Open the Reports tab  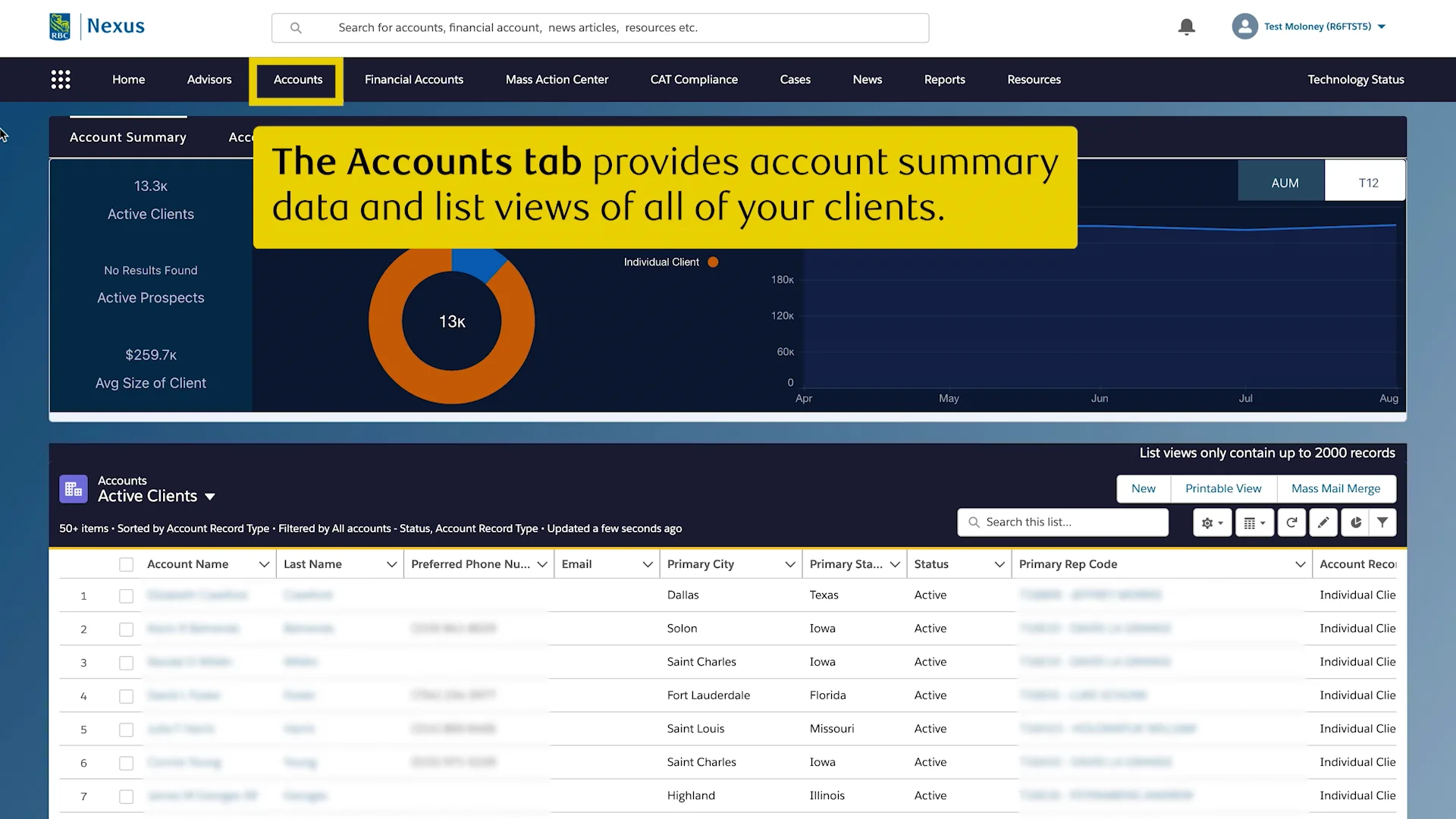944,80
